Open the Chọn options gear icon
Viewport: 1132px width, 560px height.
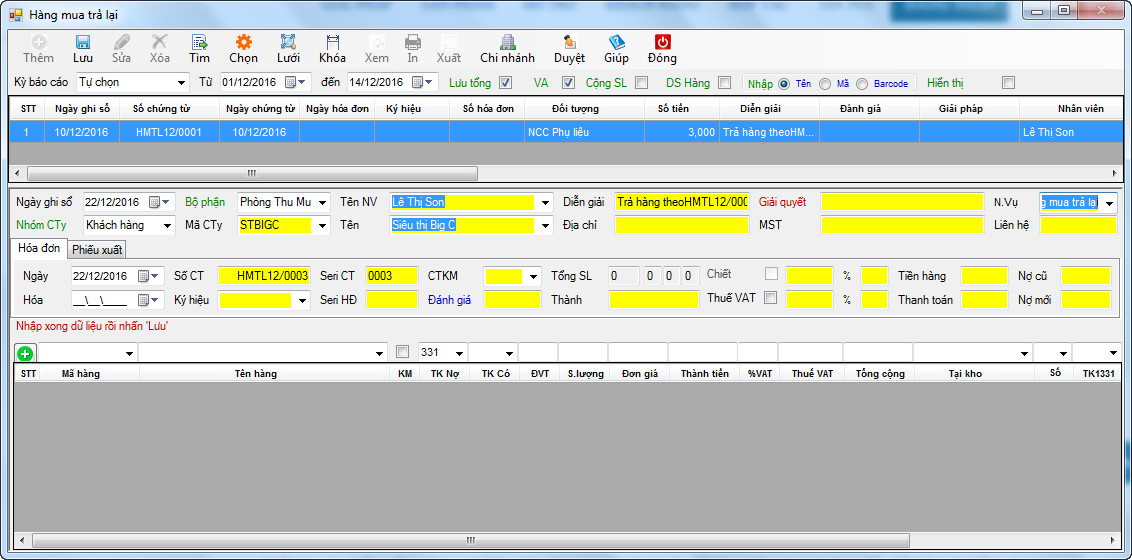coord(244,42)
